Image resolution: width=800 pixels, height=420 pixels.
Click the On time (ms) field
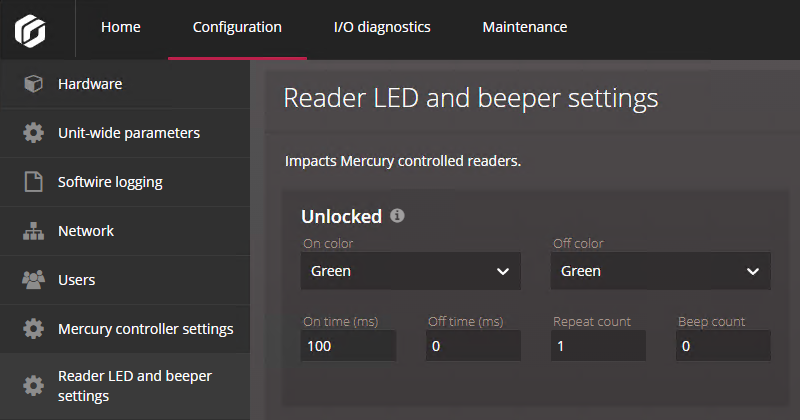[x=348, y=346]
